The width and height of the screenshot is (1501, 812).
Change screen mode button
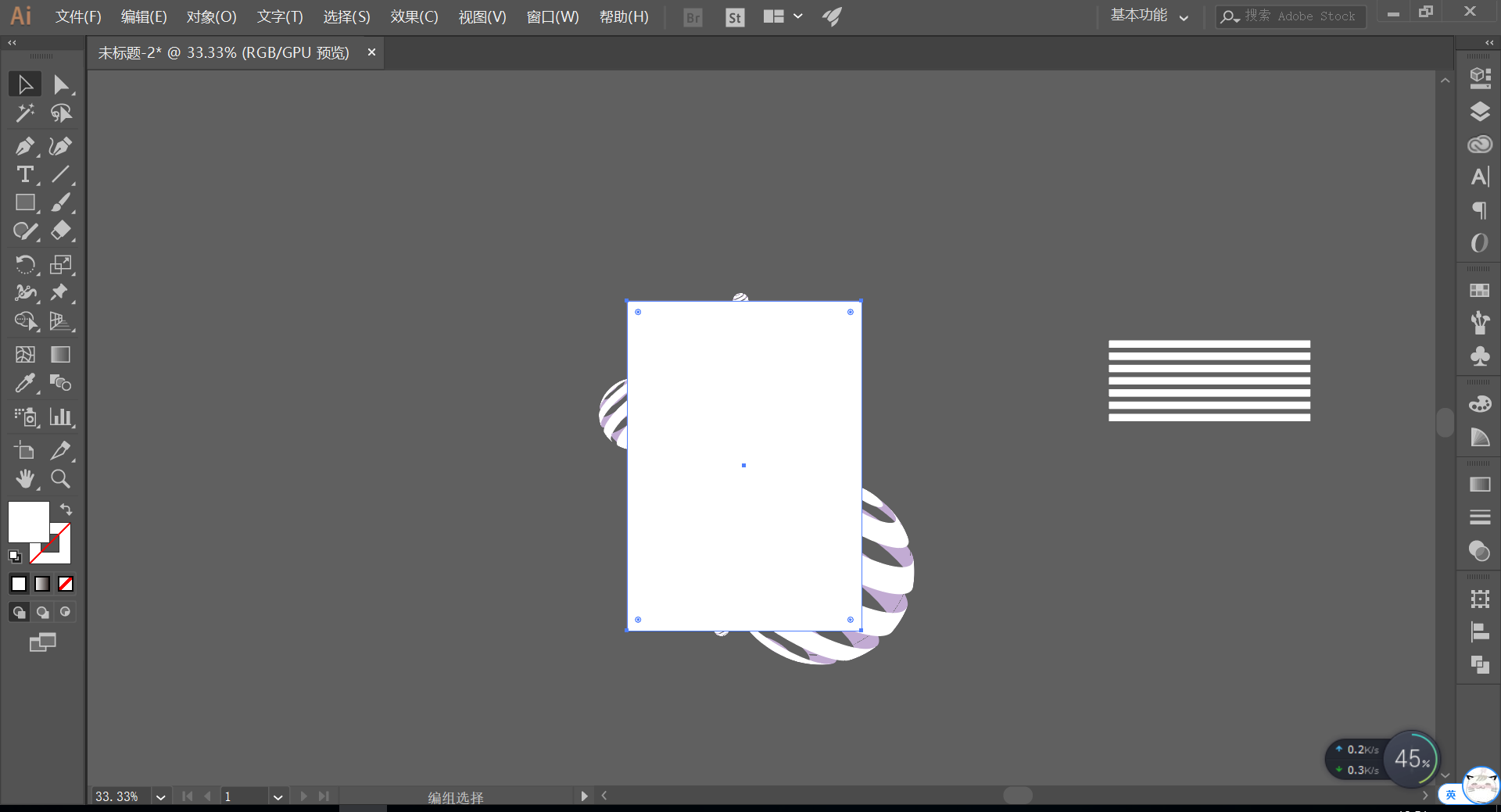point(42,642)
